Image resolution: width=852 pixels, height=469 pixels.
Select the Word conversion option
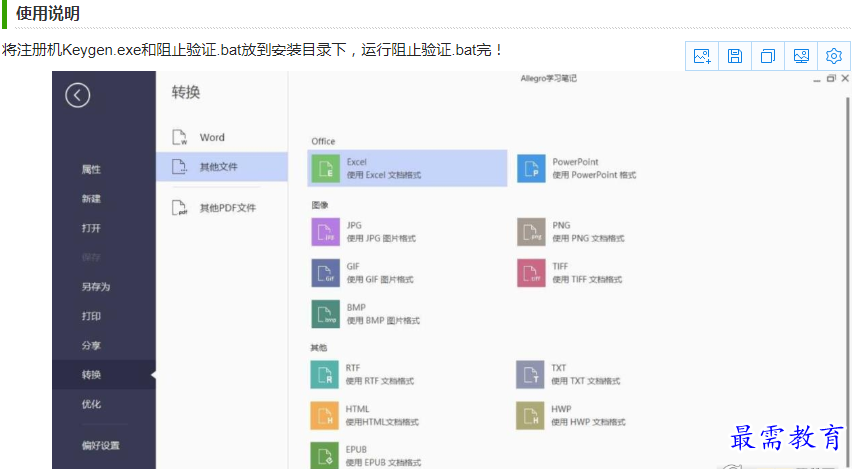(212, 137)
